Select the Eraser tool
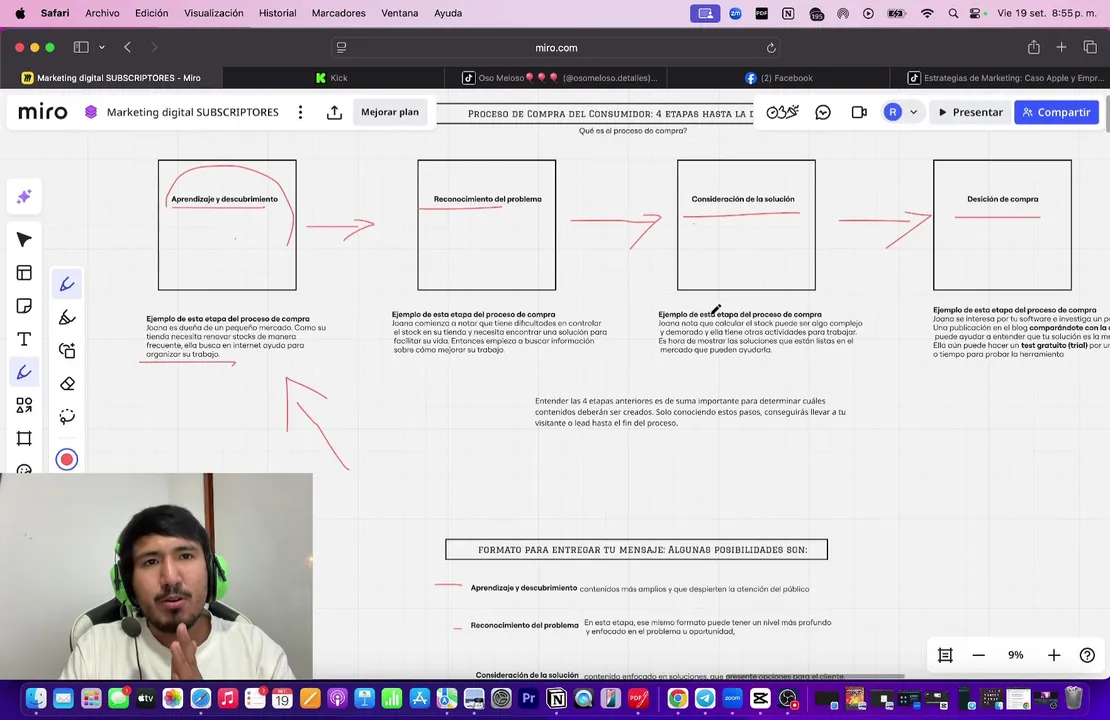This screenshot has height=720, width=1110. click(67, 383)
